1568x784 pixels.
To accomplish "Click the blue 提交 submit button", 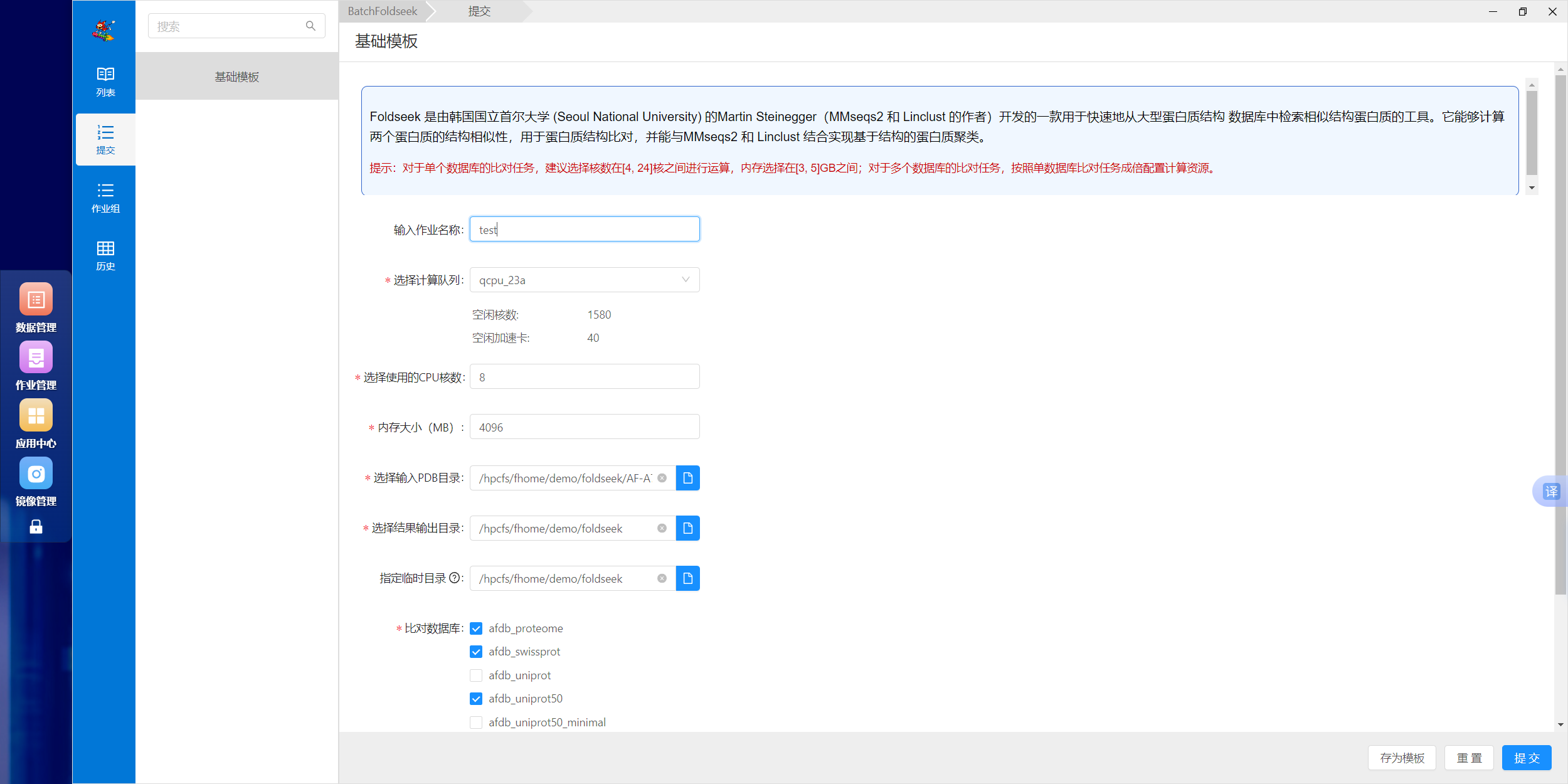I will [1527, 758].
